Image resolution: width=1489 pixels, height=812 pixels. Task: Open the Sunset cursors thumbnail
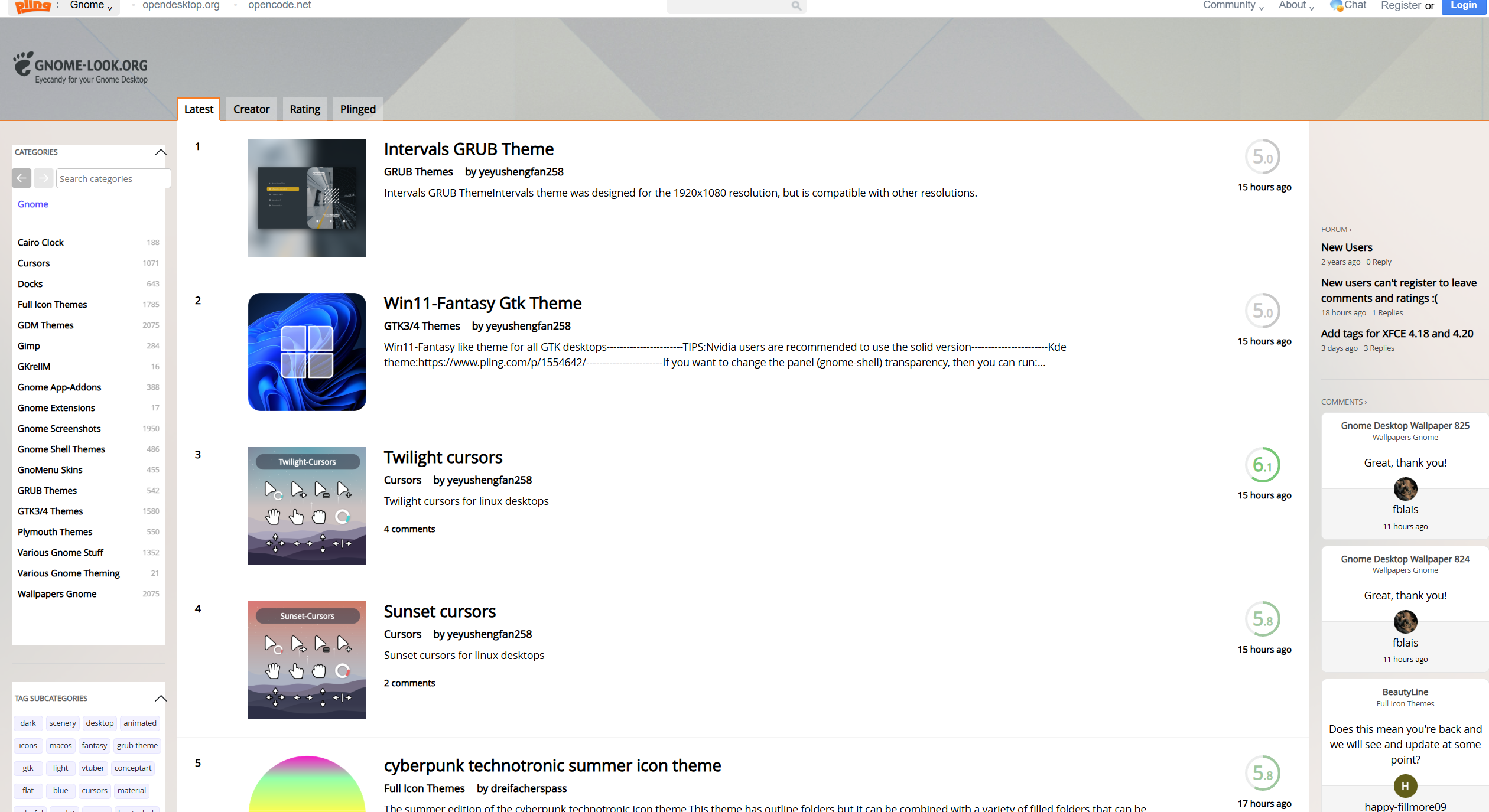pos(307,660)
